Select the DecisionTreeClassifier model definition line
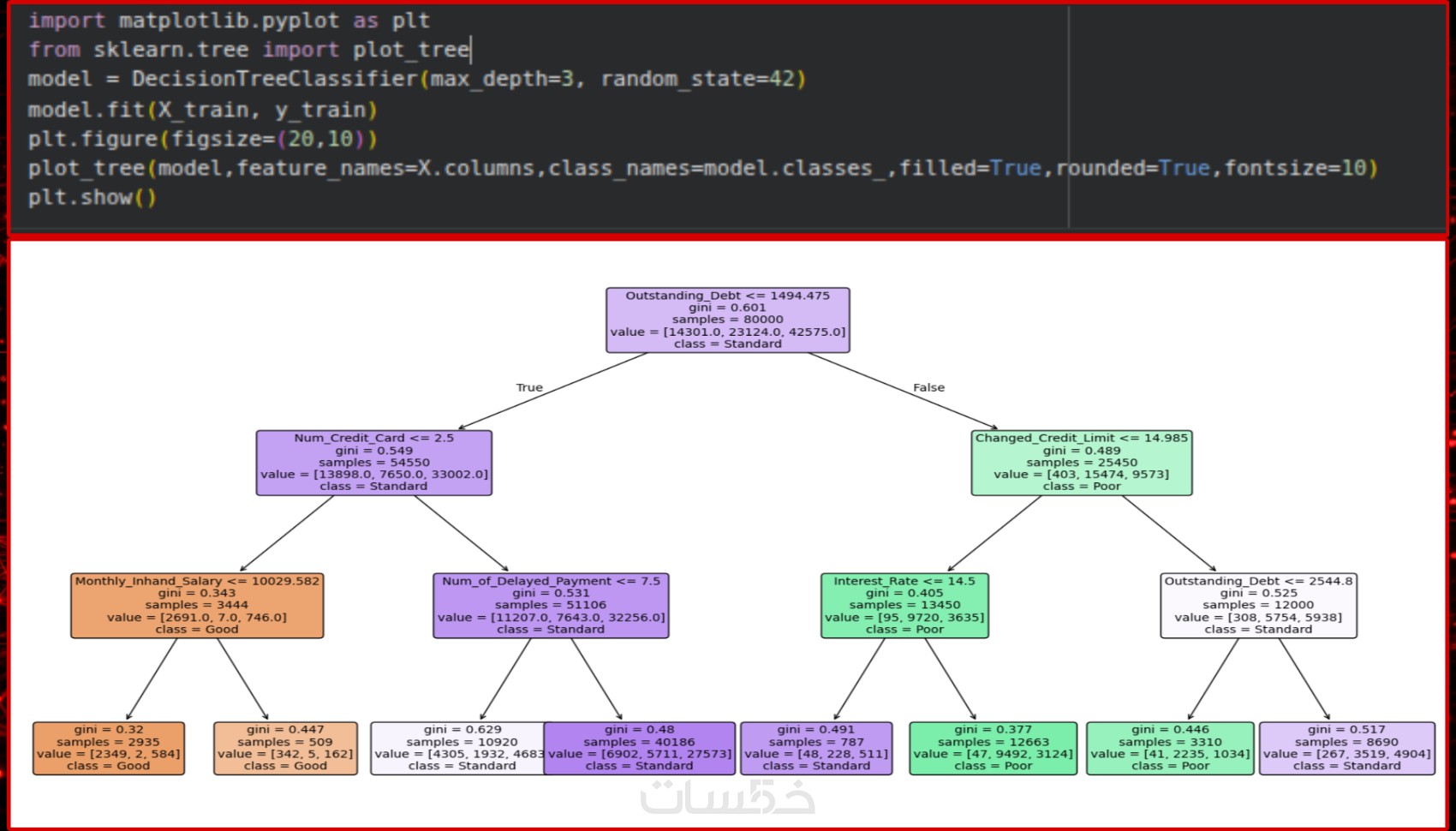Screen dimensions: 1456x831 tap(417, 79)
